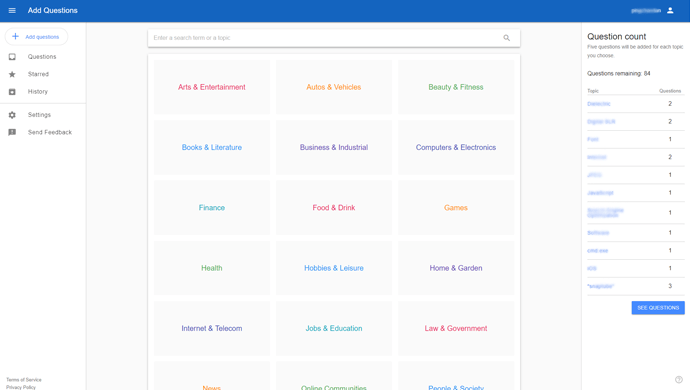Screen dimensions: 690x390
Task: Choose the Law & Government topic card
Action: click(456, 328)
